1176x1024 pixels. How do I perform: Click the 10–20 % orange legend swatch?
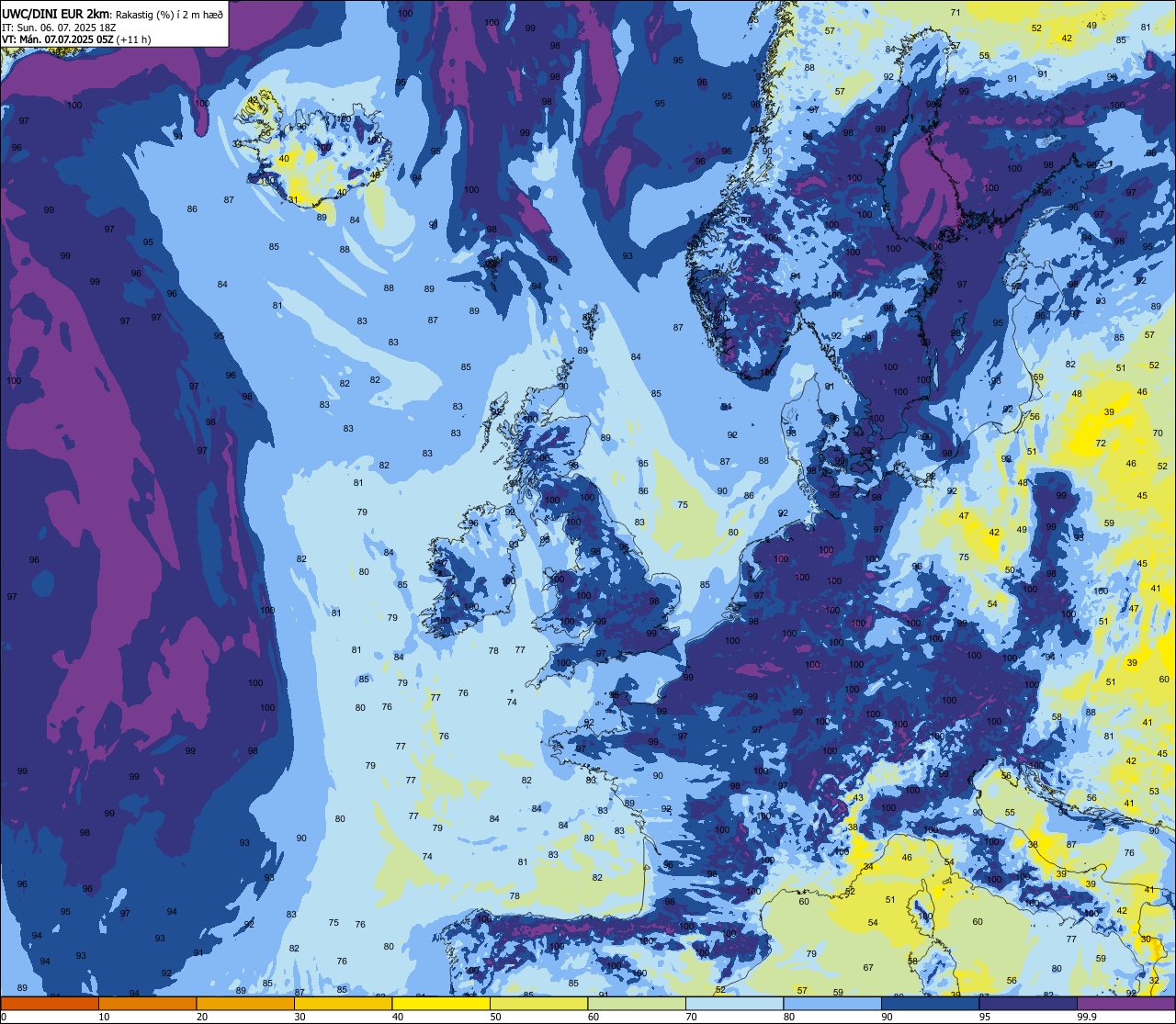point(148,1004)
